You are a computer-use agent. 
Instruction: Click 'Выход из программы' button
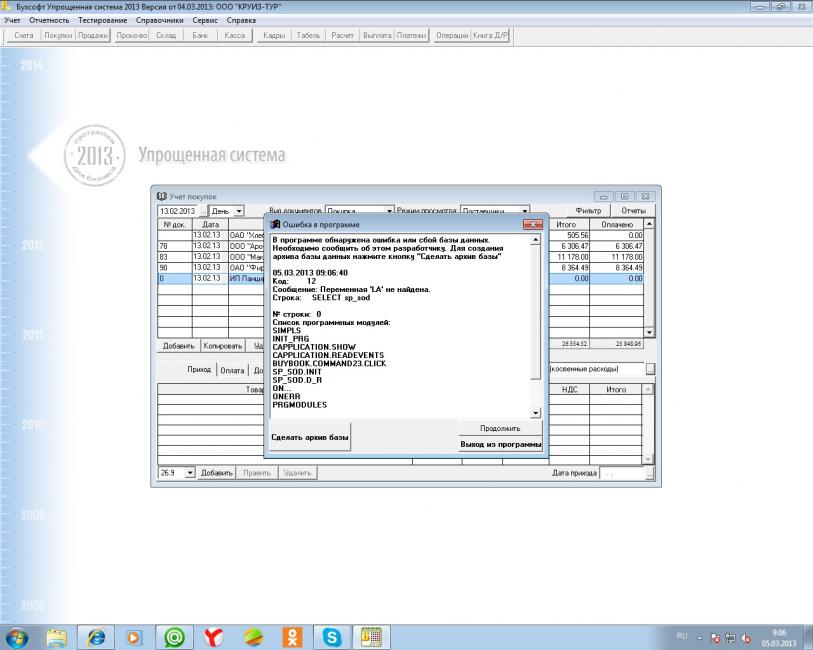pos(500,444)
